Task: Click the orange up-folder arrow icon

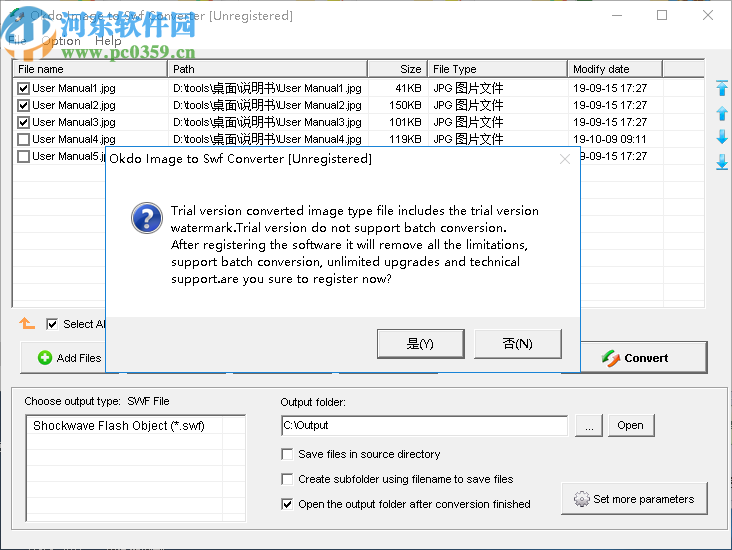Action: pos(27,323)
